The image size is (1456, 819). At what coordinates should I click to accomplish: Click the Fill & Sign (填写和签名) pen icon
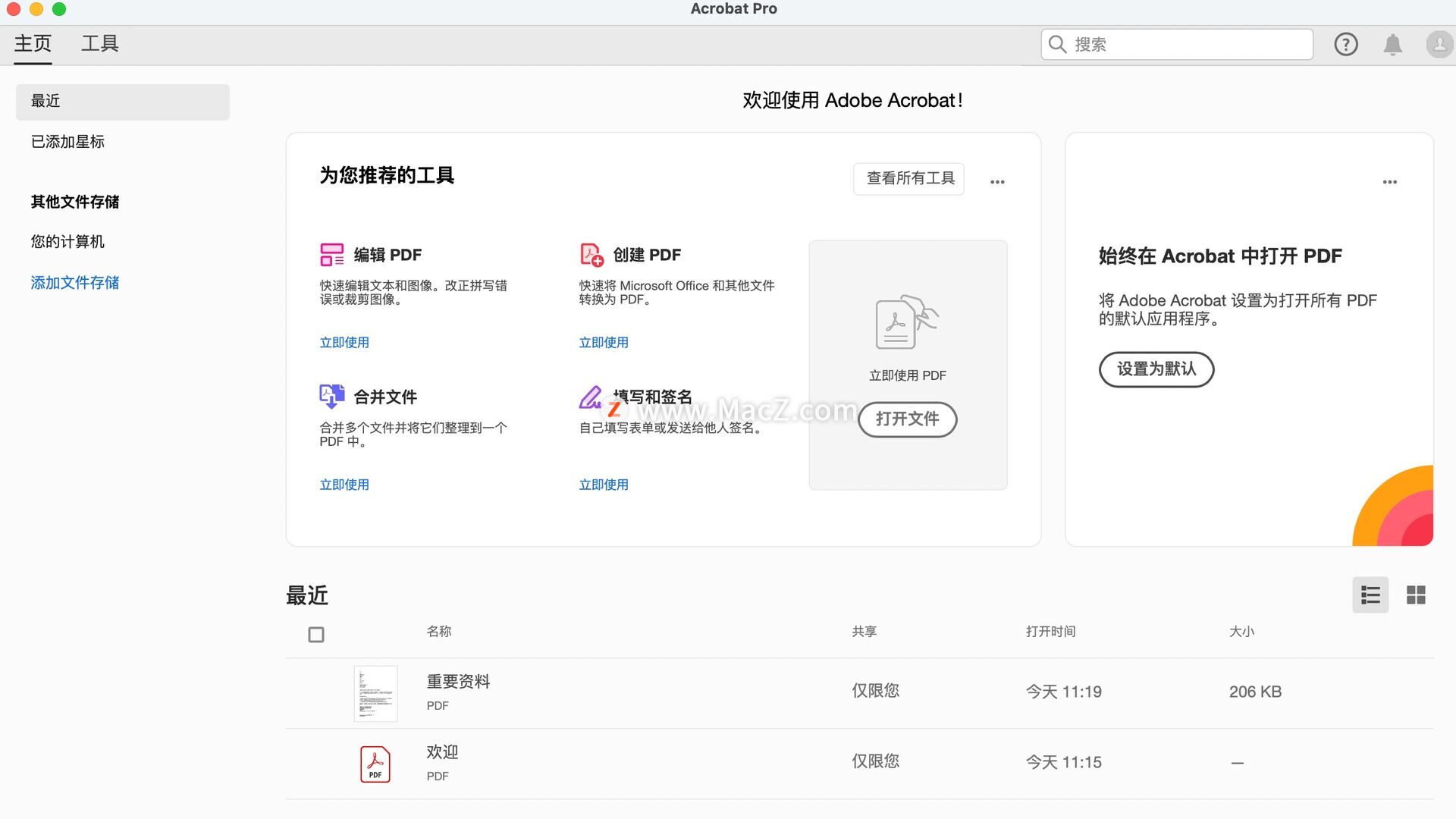click(591, 397)
